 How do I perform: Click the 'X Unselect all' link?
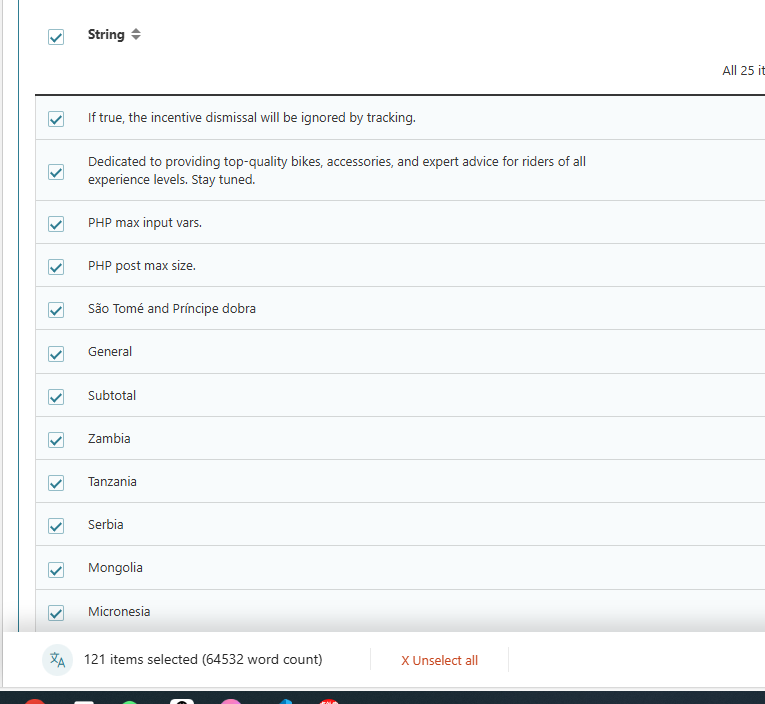(439, 661)
